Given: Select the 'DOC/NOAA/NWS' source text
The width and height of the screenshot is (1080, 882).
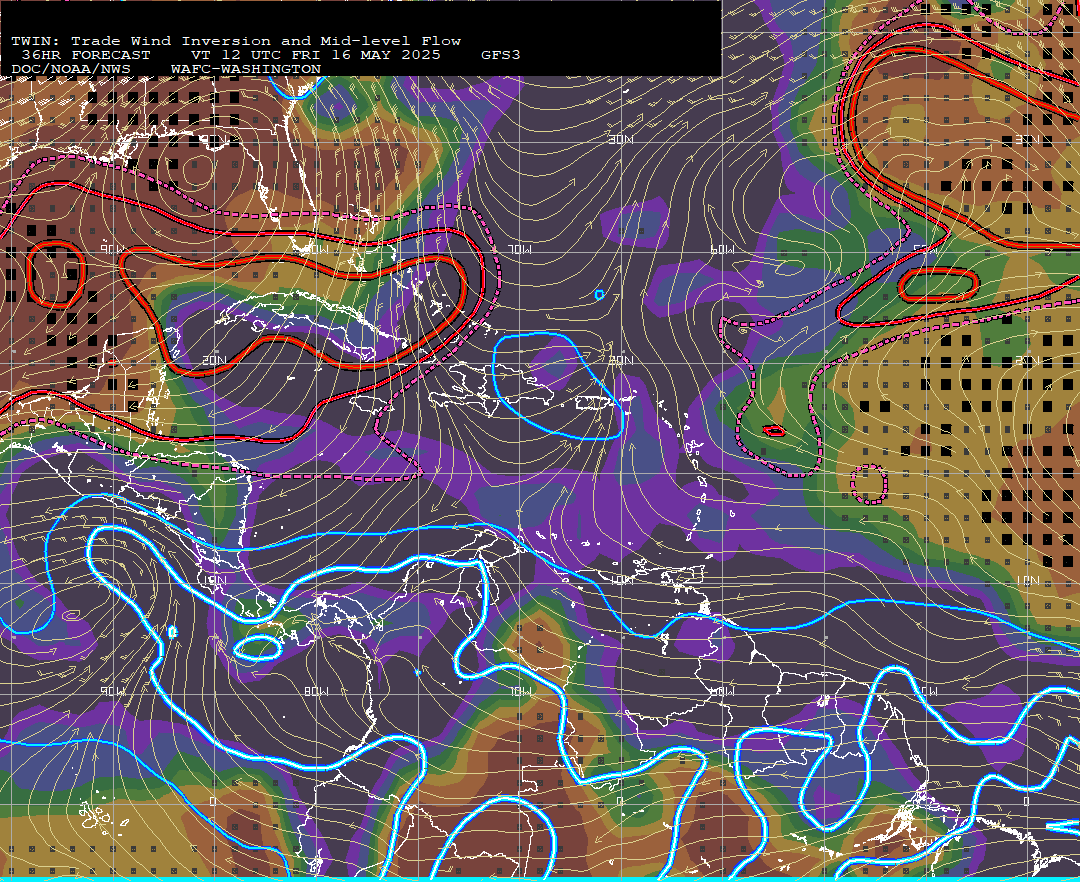Looking at the screenshot, I should pyautogui.click(x=71, y=70).
